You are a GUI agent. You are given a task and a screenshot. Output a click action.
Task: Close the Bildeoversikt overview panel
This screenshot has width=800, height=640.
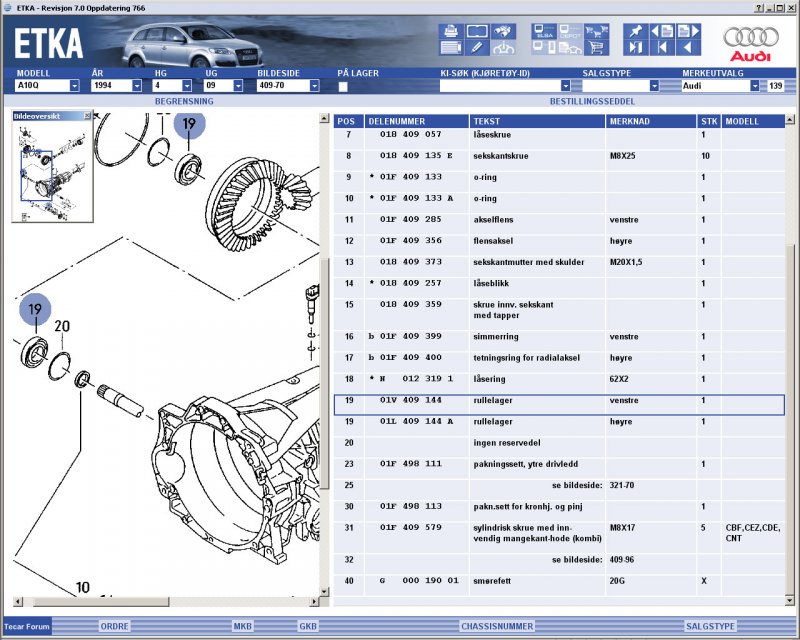tap(87, 116)
